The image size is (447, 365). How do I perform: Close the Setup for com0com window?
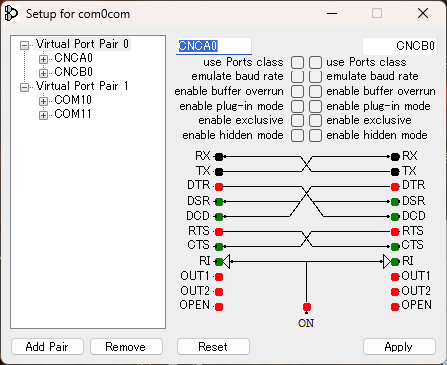click(x=423, y=14)
